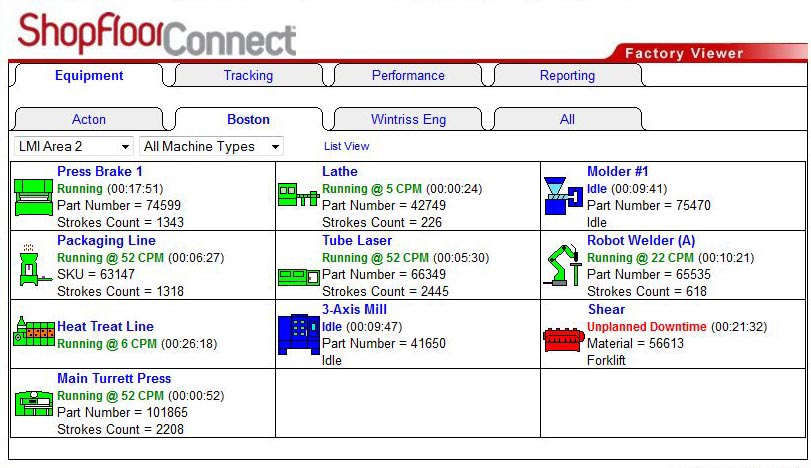Viewport: 811px width, 468px height.
Task: Click the Factory Viewer banner label
Action: [684, 53]
